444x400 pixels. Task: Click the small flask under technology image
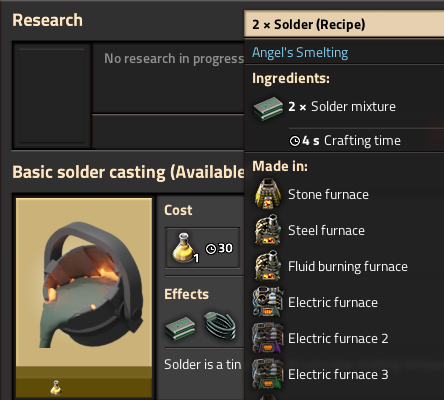click(x=56, y=388)
